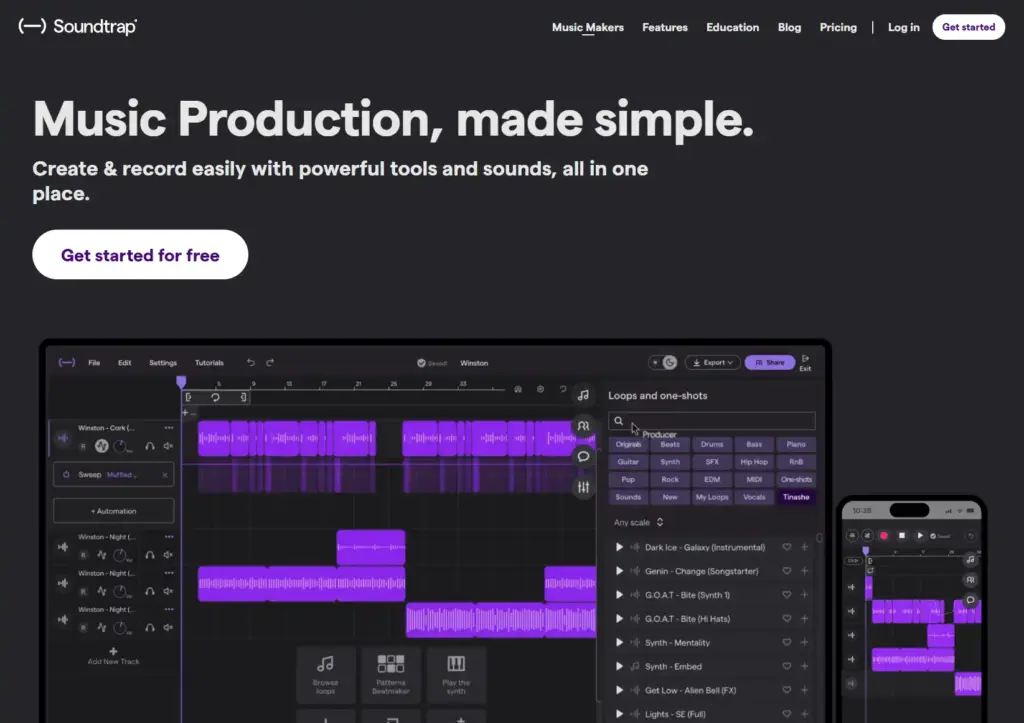1024x723 pixels.
Task: Redo the action in the studio toolbar
Action: [x=270, y=362]
